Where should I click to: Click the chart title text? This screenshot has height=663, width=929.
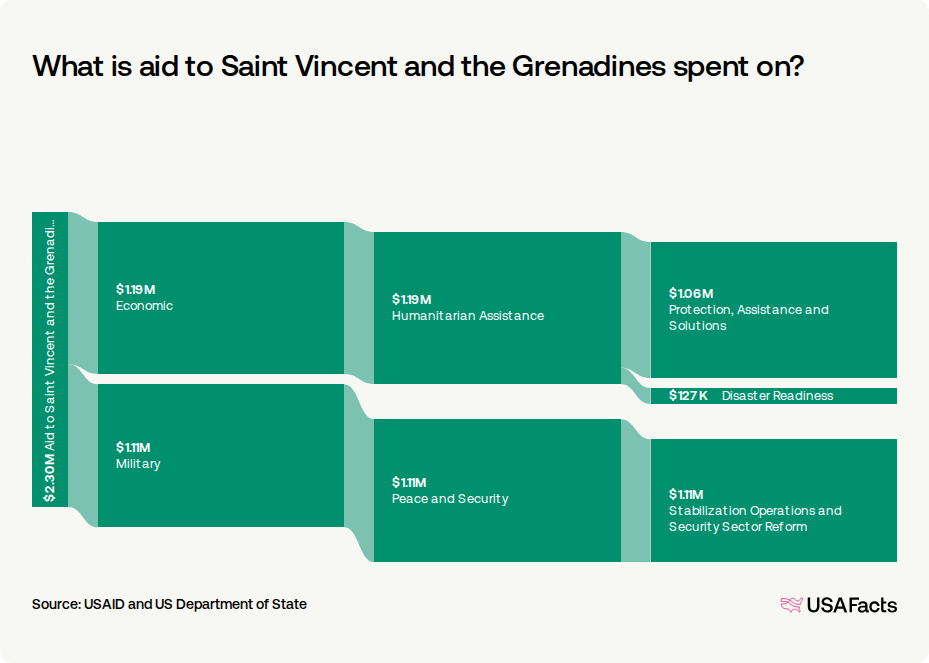[418, 67]
